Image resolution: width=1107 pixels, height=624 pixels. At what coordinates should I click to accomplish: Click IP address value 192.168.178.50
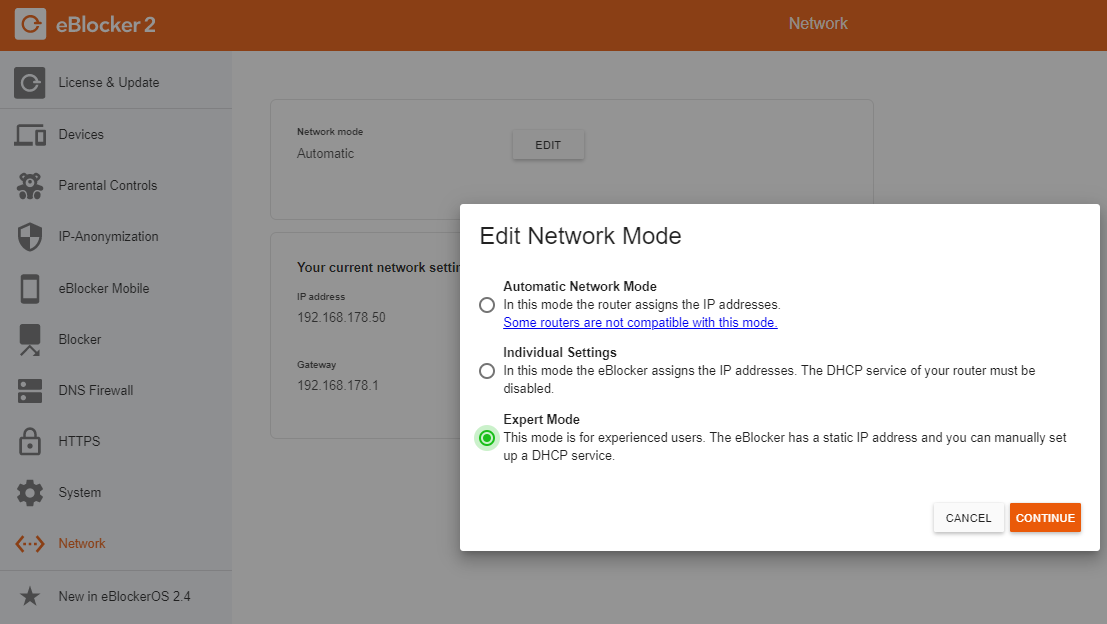click(x=342, y=318)
